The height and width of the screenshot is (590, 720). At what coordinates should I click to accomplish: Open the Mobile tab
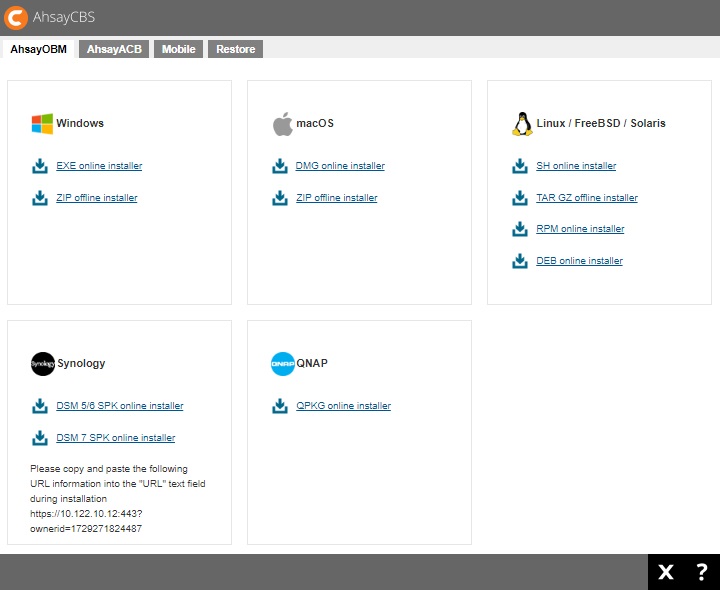tap(179, 49)
